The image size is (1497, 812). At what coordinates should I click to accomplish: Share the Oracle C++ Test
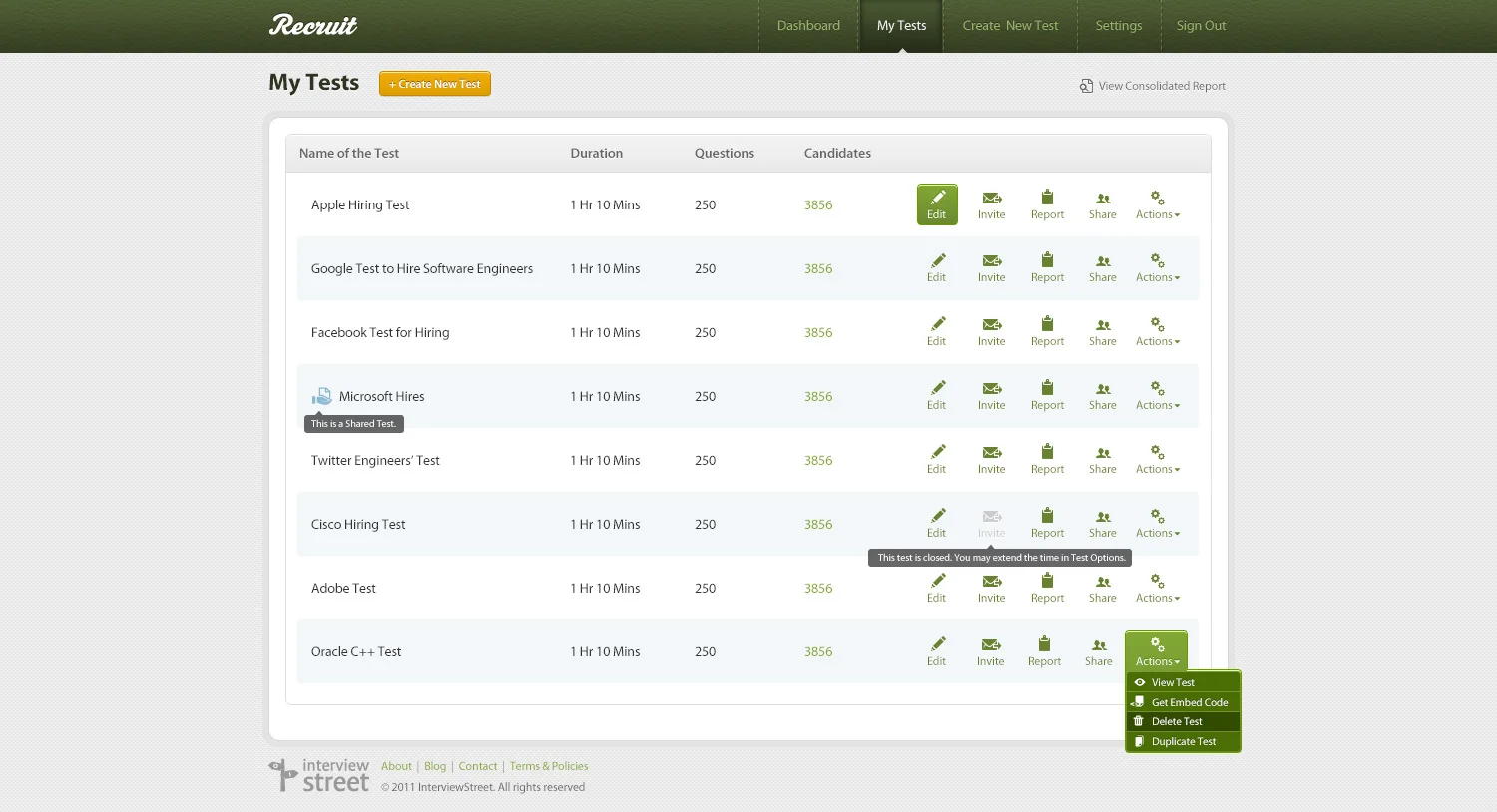click(x=1098, y=652)
